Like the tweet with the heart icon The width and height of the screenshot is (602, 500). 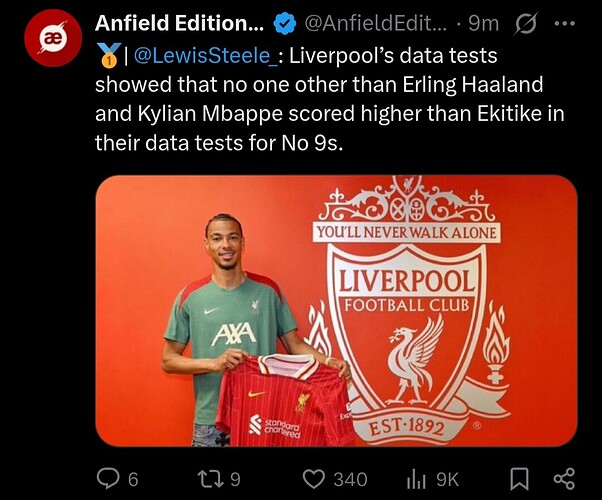pyautogui.click(x=314, y=479)
